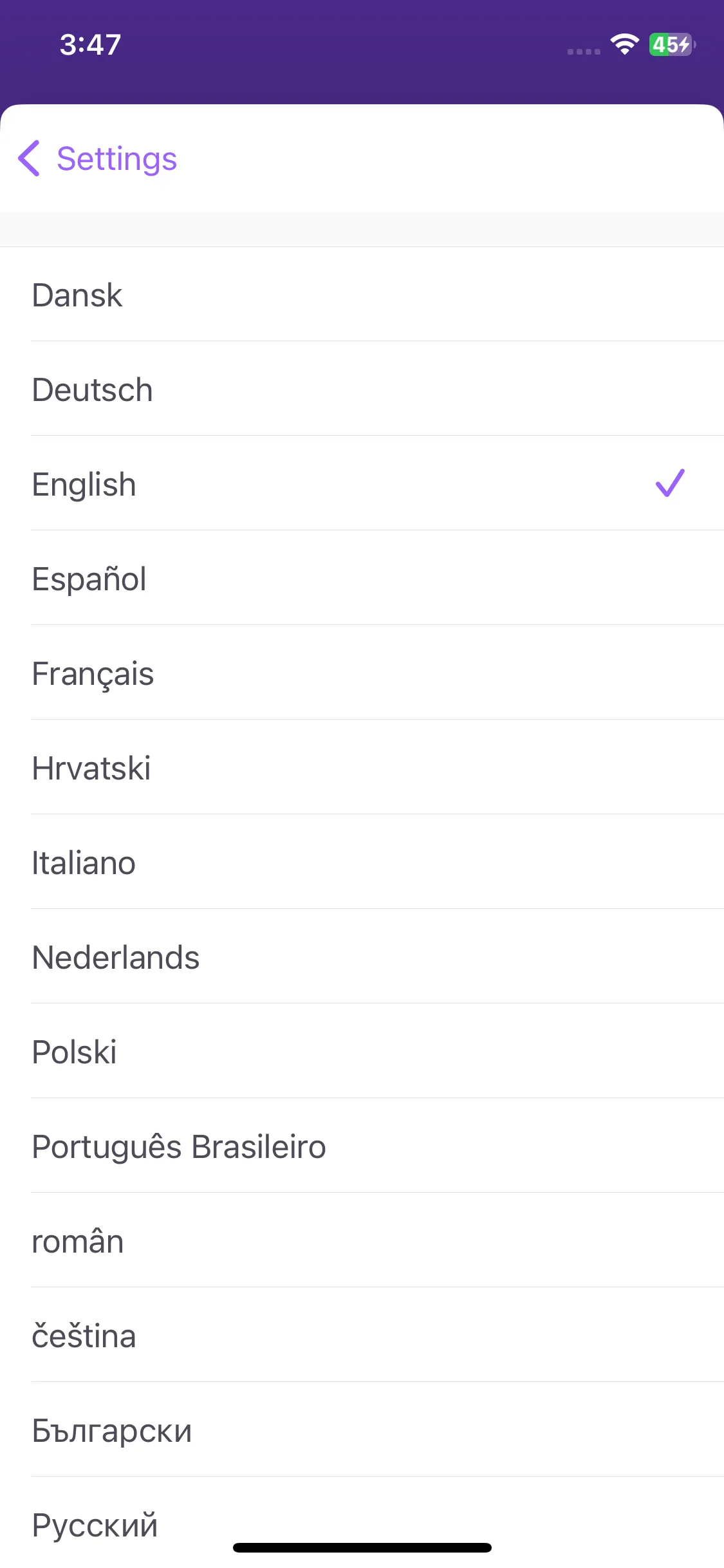724x1568 pixels.
Task: Tap the battery charging indicator
Action: pyautogui.click(x=672, y=44)
